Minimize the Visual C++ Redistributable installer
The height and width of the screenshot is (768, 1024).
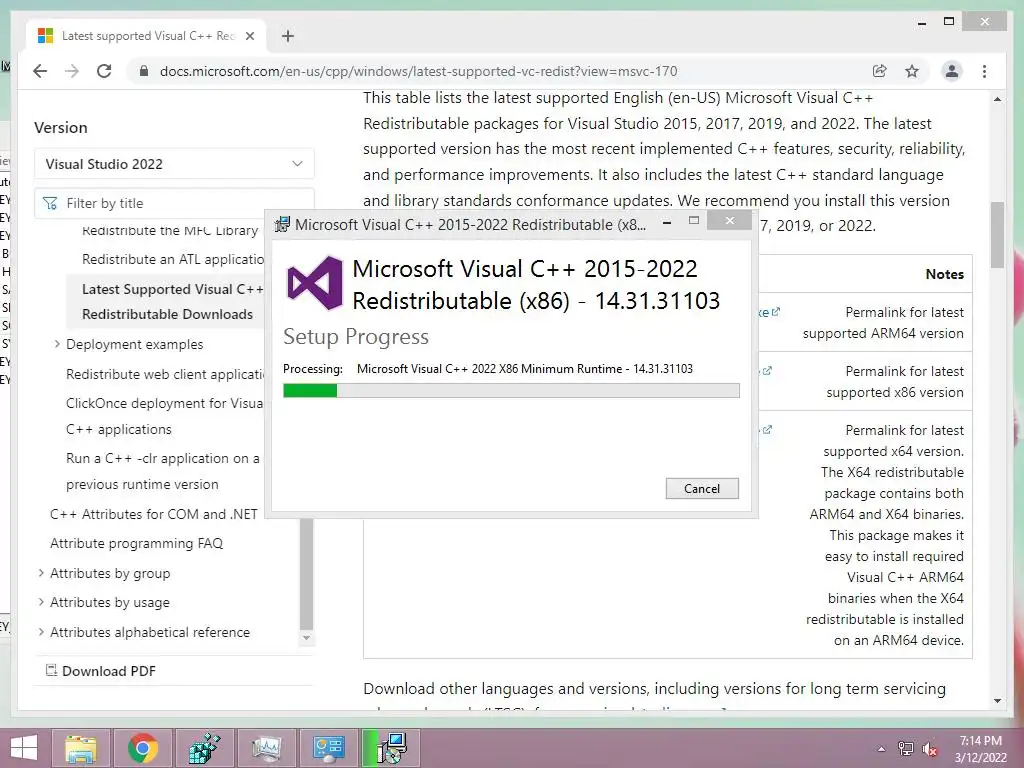tap(667, 223)
